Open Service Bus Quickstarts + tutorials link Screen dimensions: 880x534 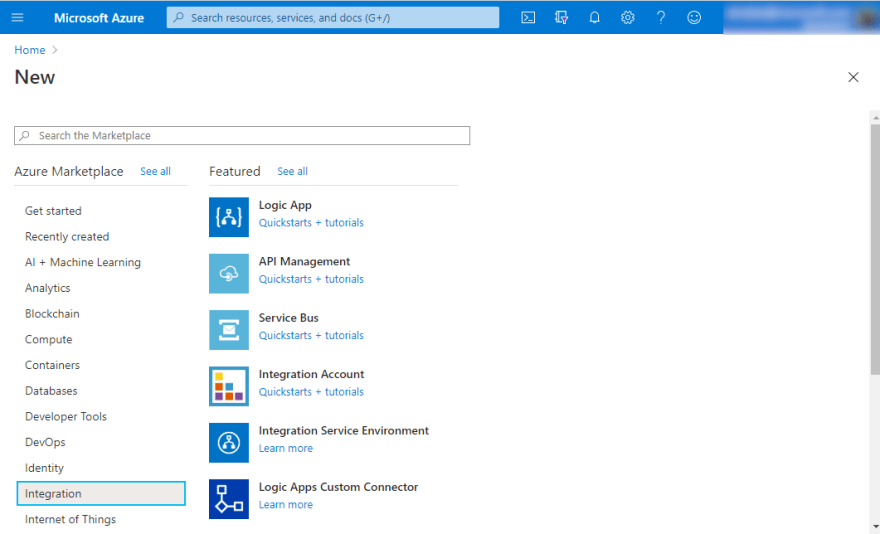[311, 335]
